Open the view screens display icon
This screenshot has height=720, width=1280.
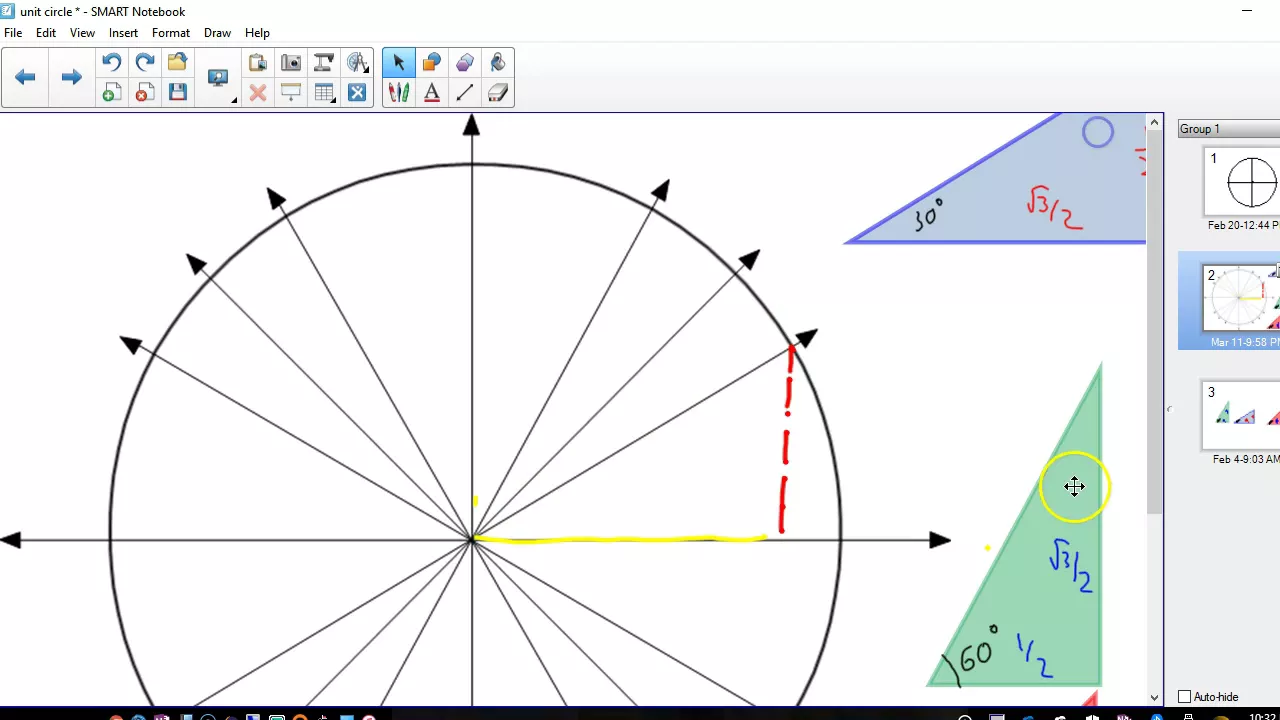(x=218, y=78)
